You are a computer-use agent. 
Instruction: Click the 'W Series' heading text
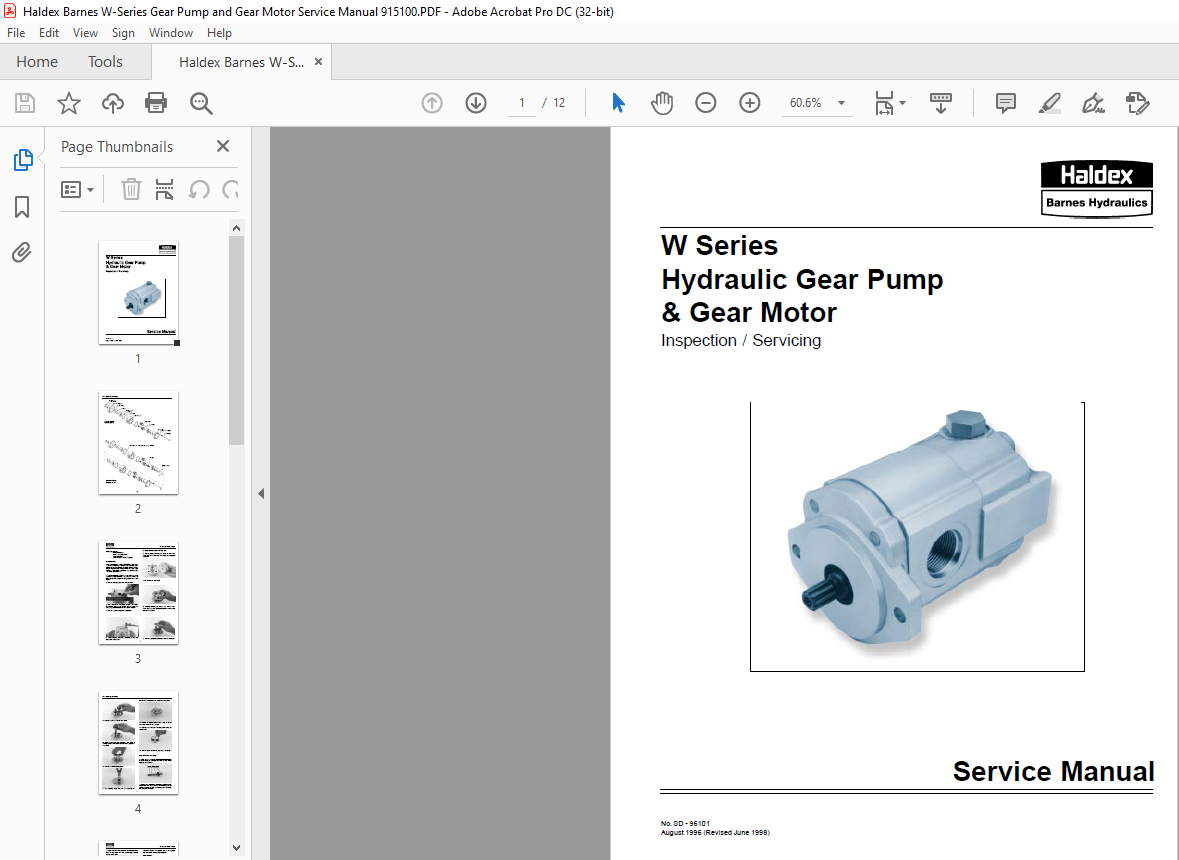pyautogui.click(x=720, y=246)
